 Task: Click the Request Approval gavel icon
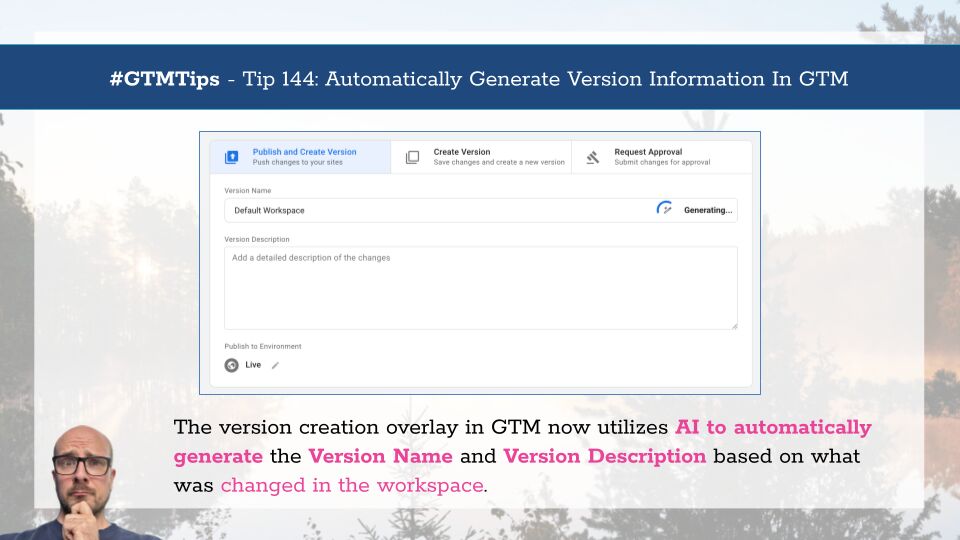click(x=593, y=157)
